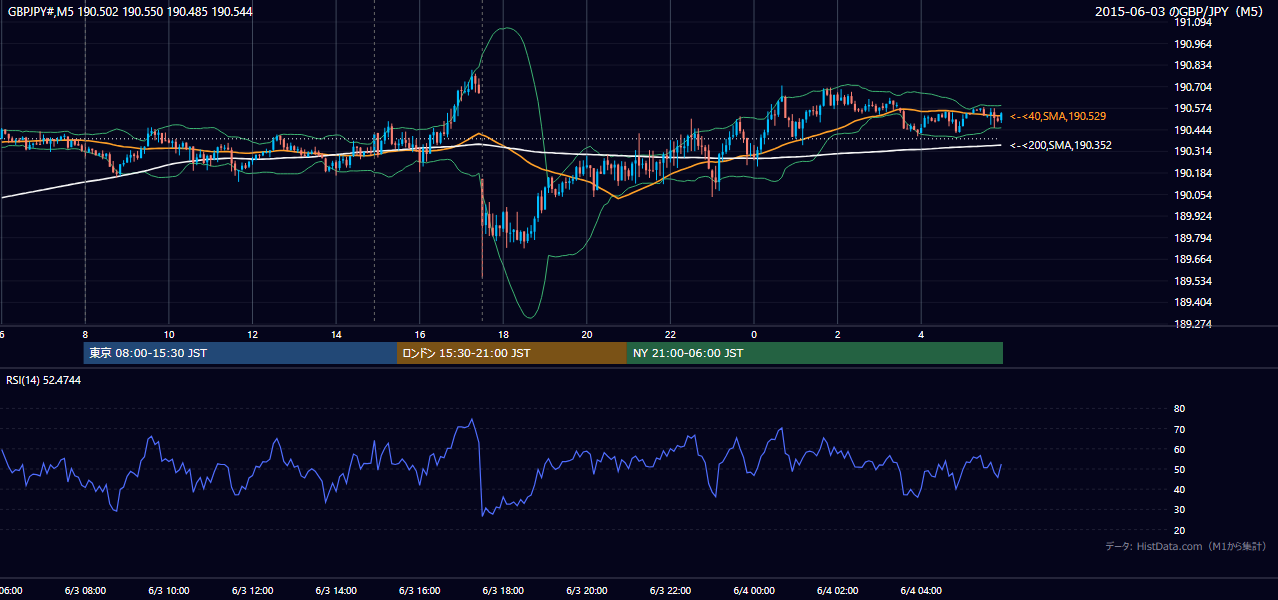Click the white <-<200,SMA,190.352 label

click(x=1061, y=146)
